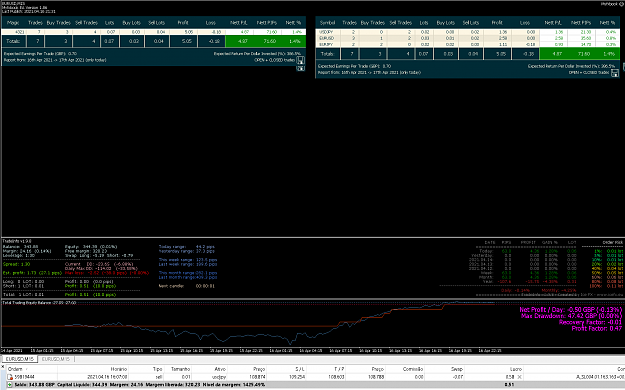Click save icon in Magic report panel
This screenshot has width=625, height=390.
tap(301, 60)
